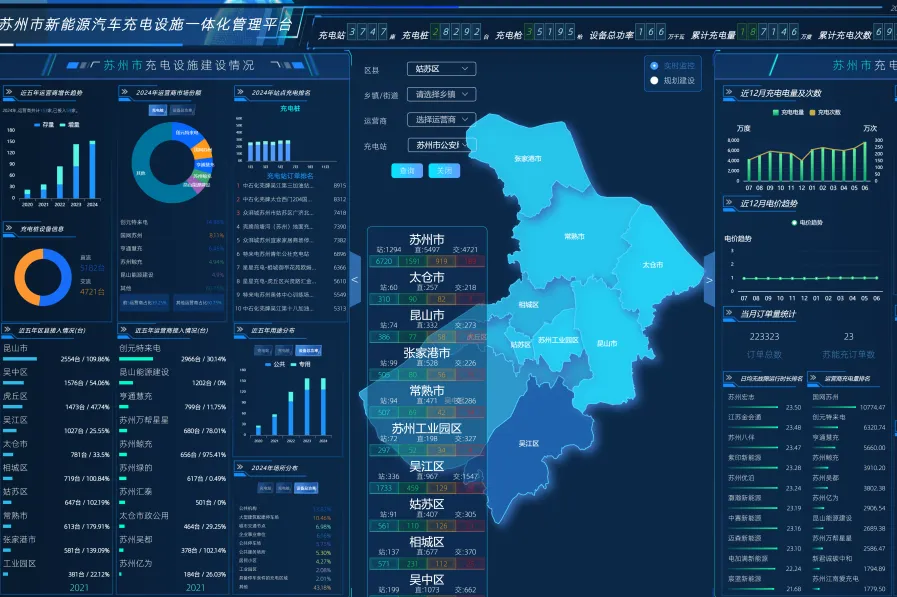The image size is (897, 597).
Task: Click the 关闭 button
Action: (444, 170)
